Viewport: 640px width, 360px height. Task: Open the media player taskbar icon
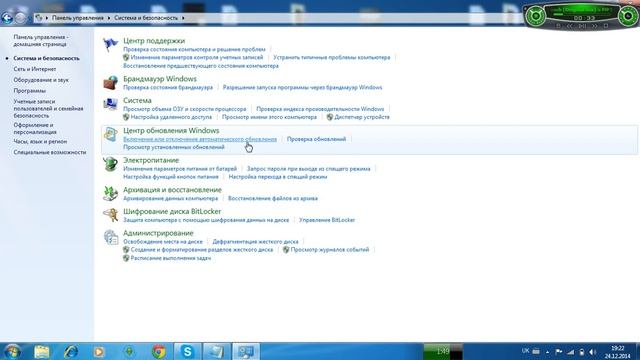tap(99, 351)
